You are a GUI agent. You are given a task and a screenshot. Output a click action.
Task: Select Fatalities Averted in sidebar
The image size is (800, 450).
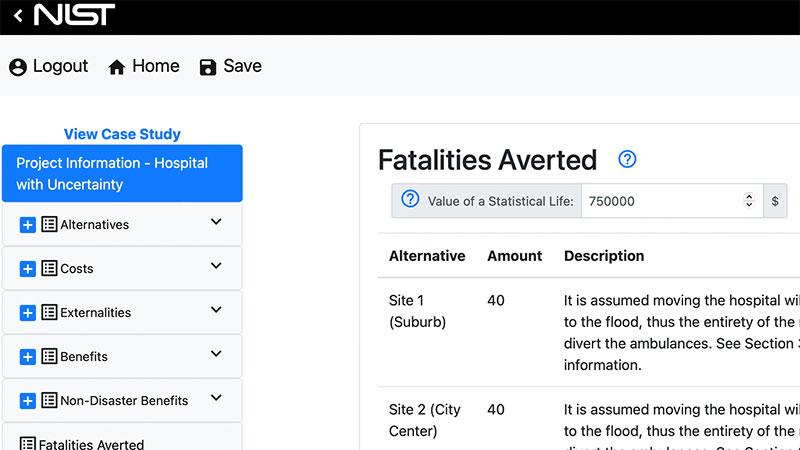(91, 443)
